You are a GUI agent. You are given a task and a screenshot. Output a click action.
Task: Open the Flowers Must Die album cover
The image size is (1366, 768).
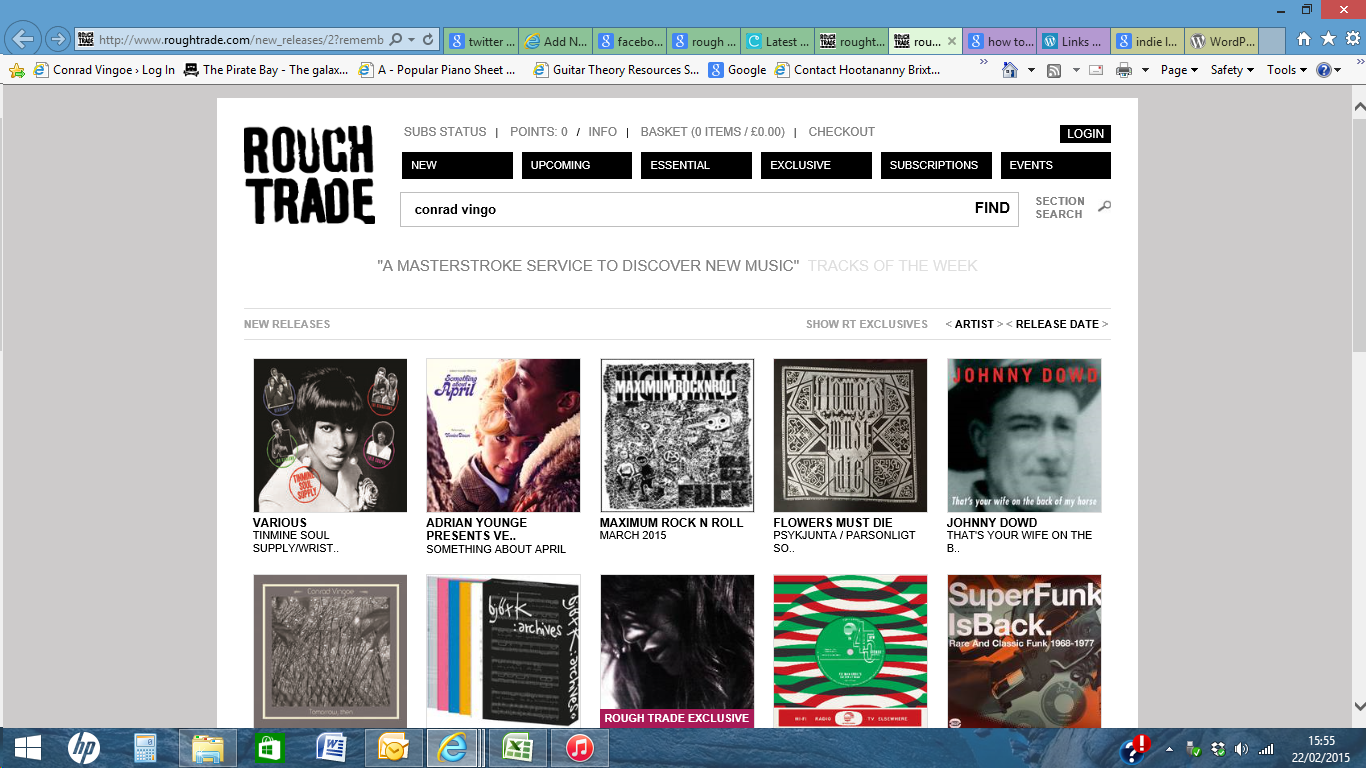[850, 435]
